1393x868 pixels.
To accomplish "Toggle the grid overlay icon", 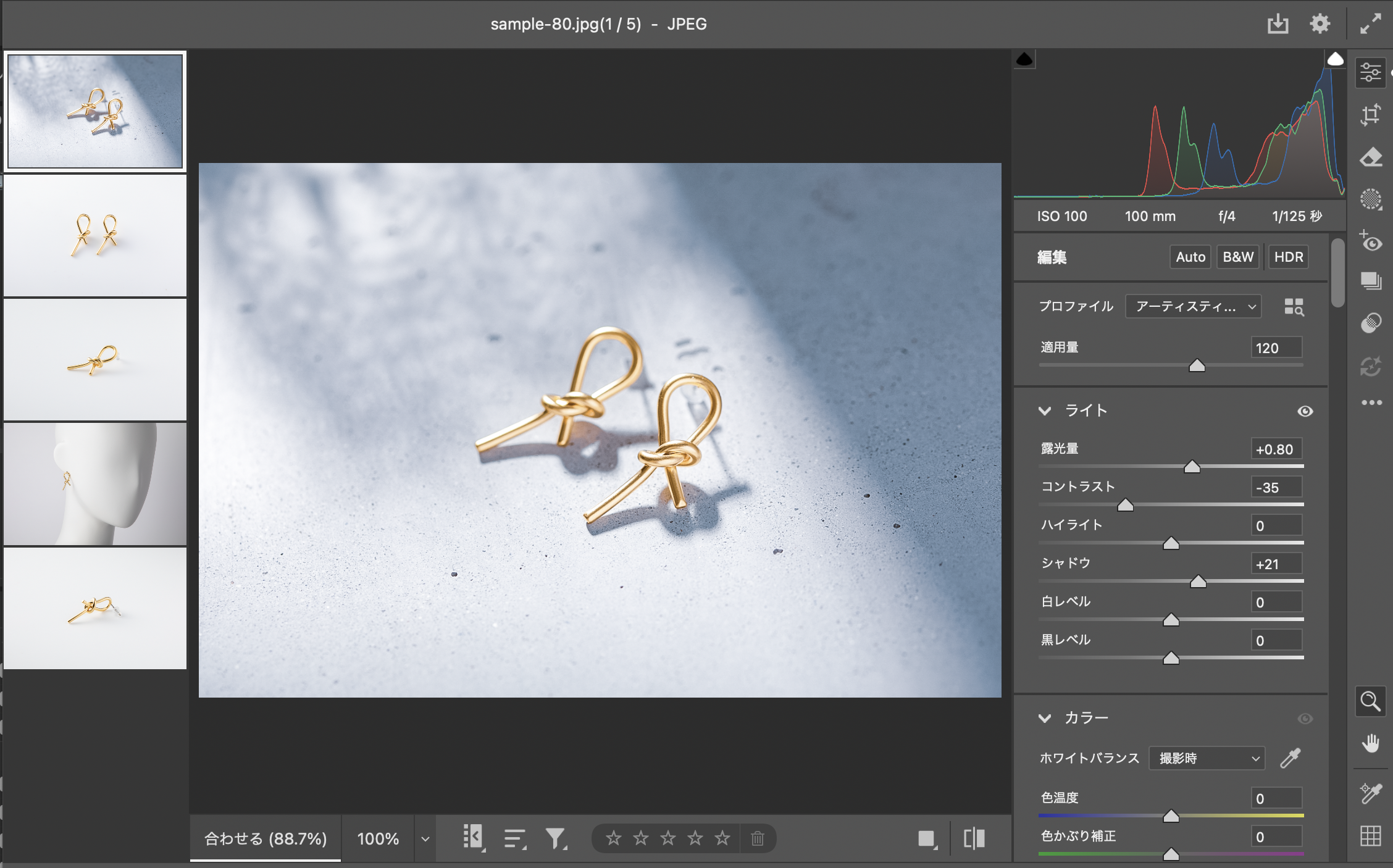I will click(x=1370, y=836).
